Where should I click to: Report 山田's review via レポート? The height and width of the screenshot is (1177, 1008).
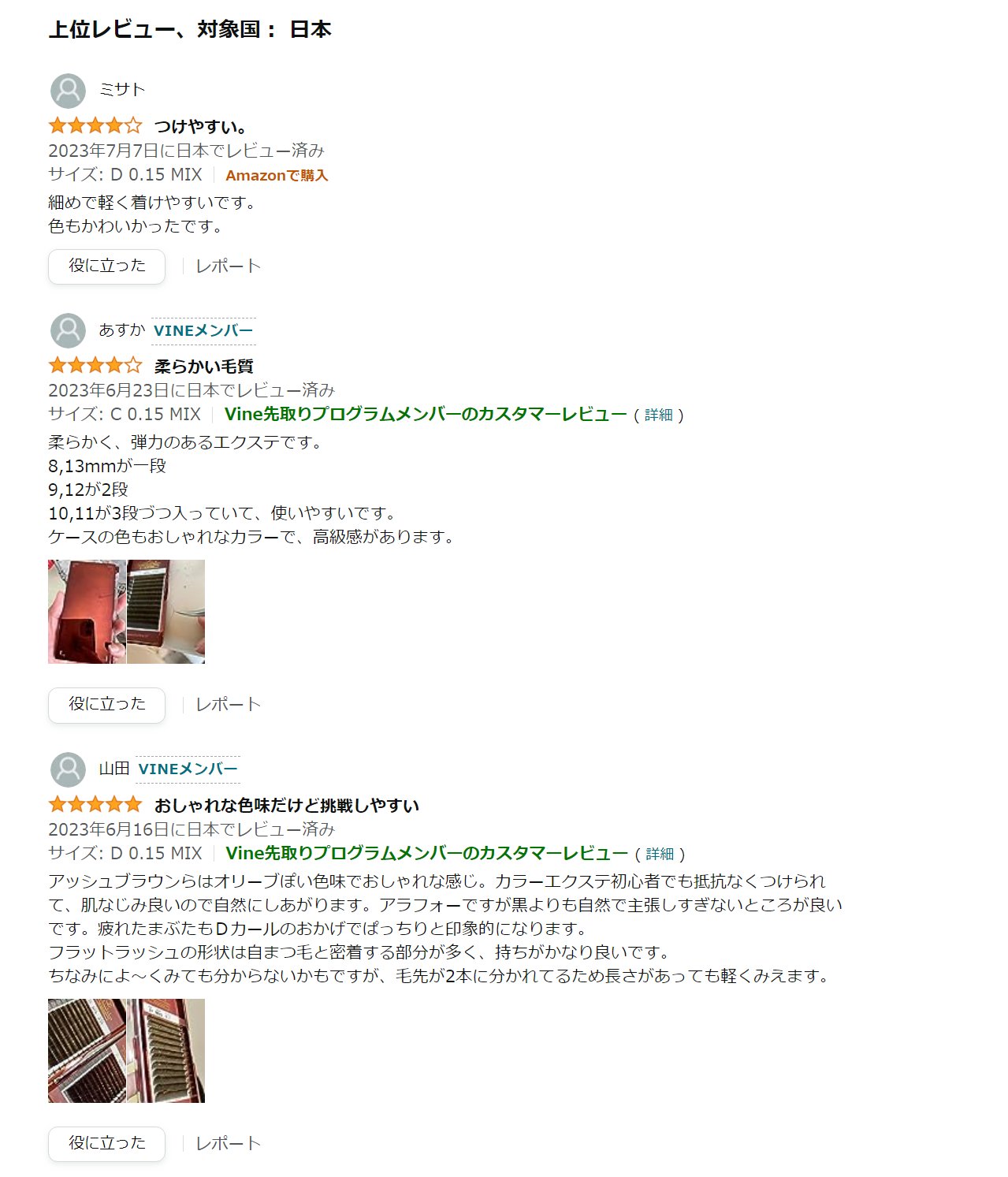228,1144
